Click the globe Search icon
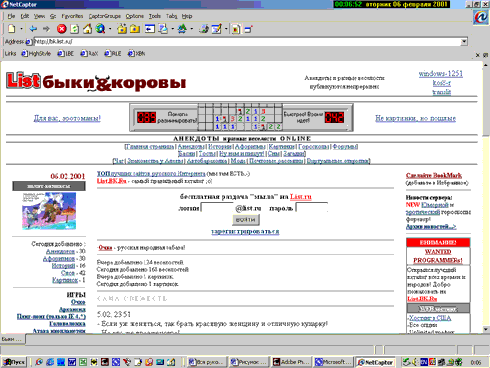 click(100, 29)
